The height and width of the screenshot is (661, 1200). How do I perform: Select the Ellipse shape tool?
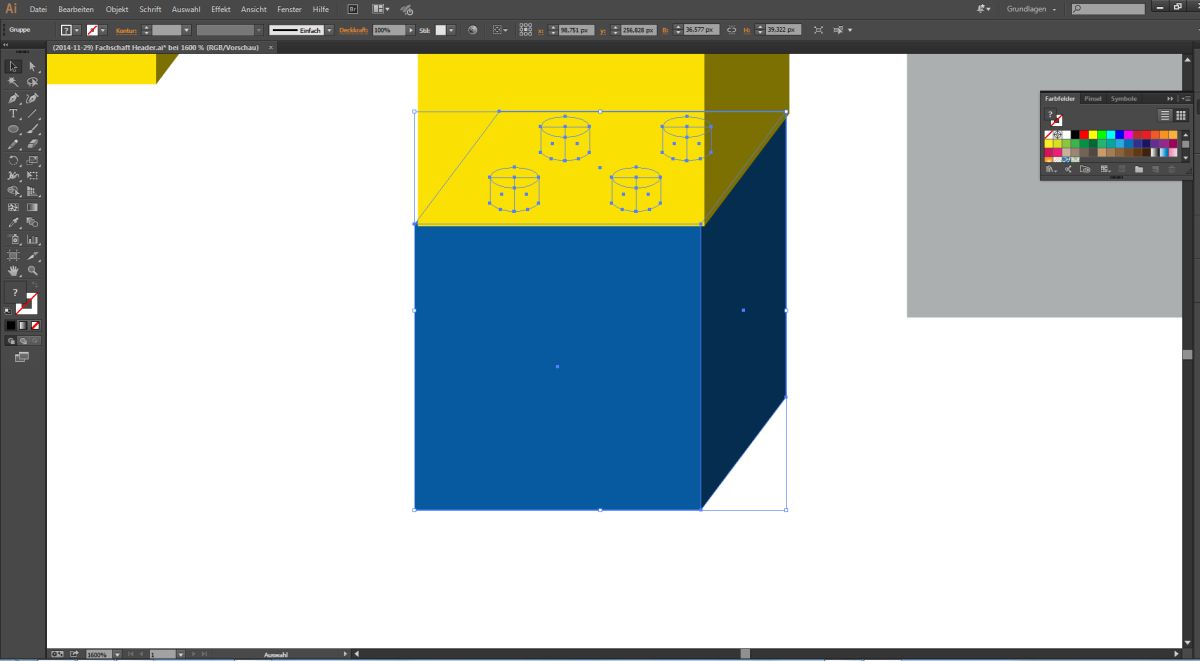pos(13,129)
